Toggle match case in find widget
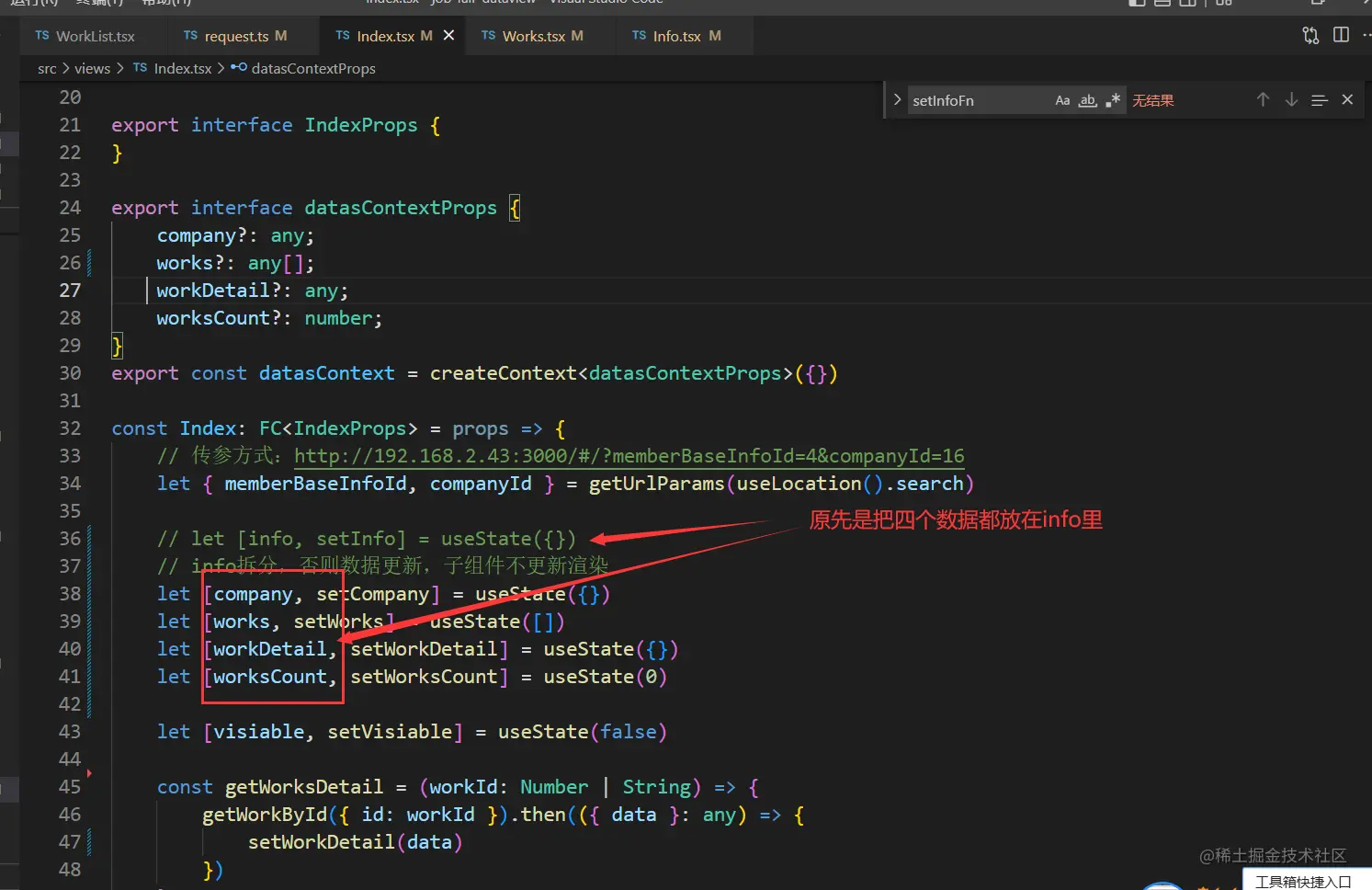Image resolution: width=1372 pixels, height=890 pixels. [1062, 100]
